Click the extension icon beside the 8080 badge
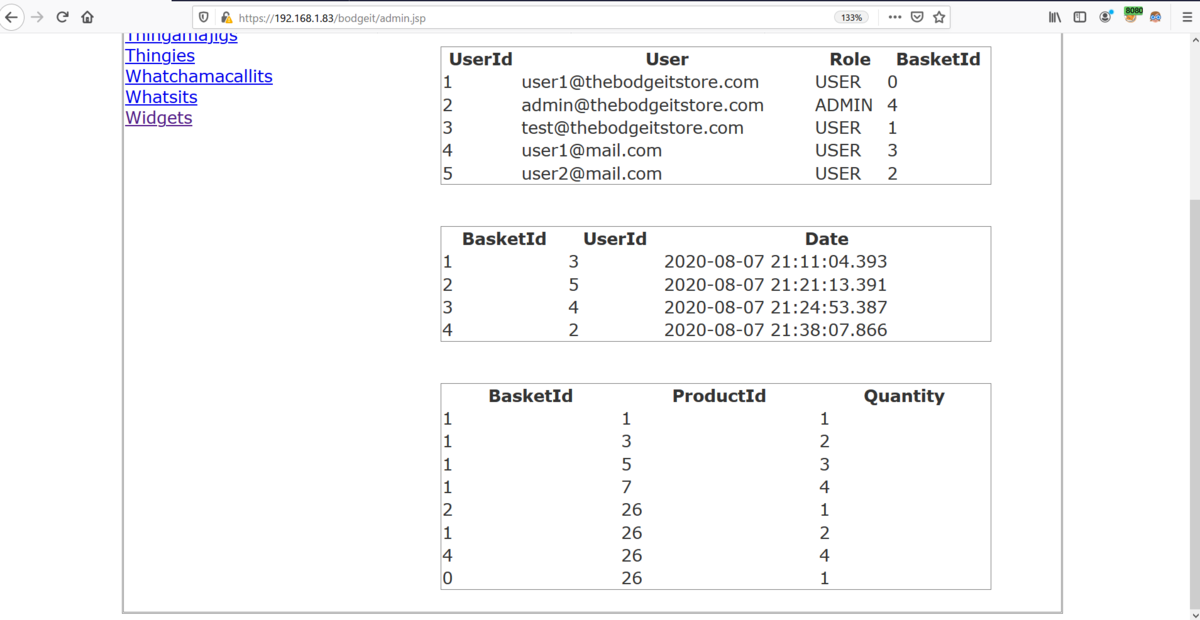 pyautogui.click(x=1155, y=17)
